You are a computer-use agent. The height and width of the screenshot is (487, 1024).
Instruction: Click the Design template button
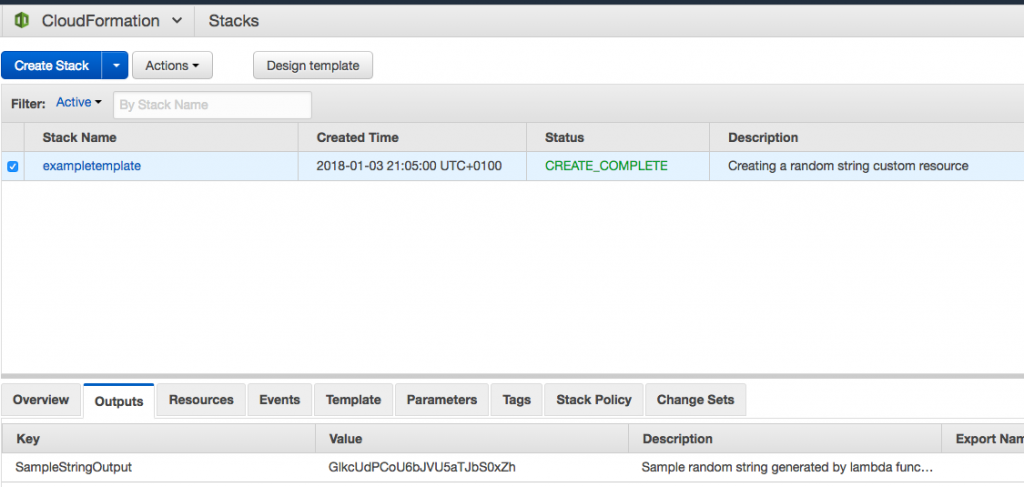(x=313, y=65)
